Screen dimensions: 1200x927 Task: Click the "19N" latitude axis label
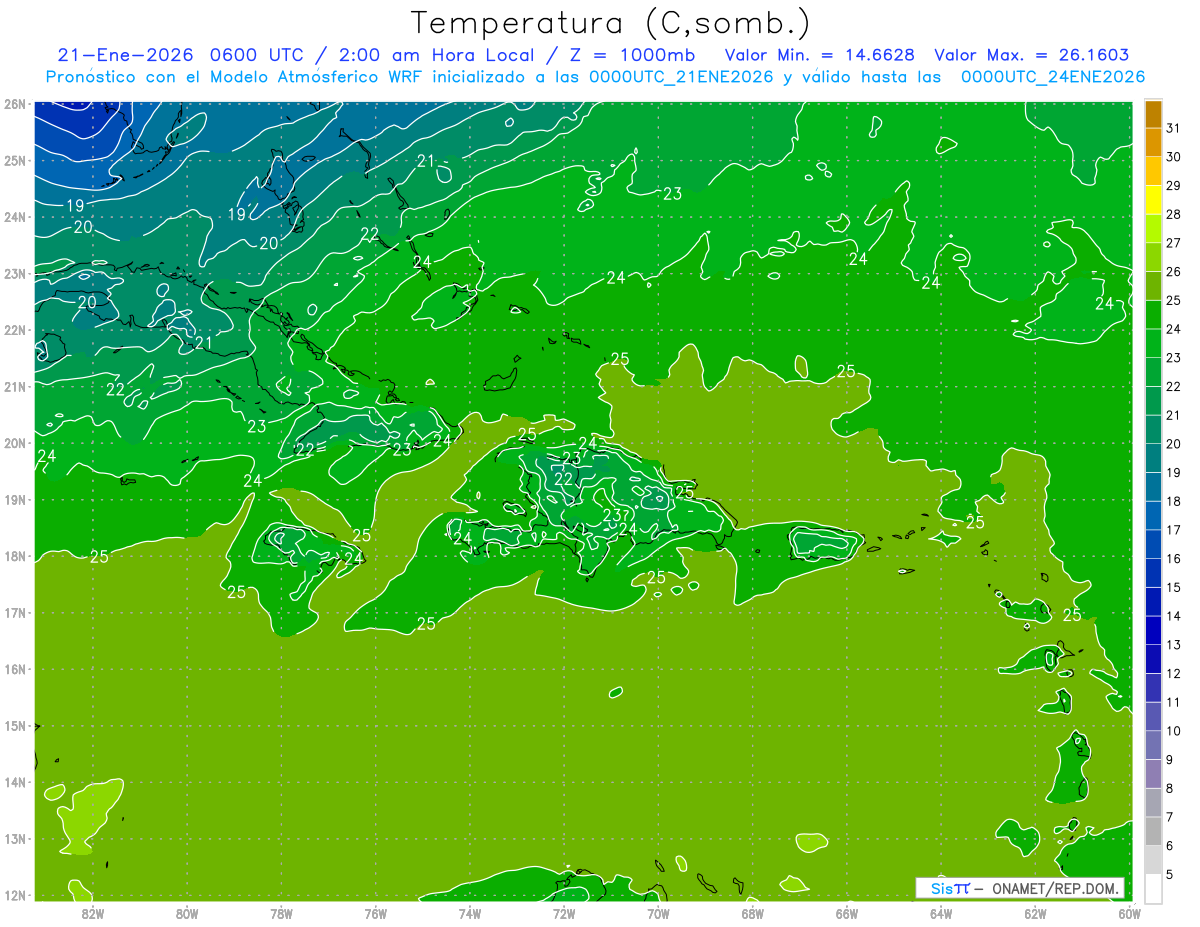14,500
